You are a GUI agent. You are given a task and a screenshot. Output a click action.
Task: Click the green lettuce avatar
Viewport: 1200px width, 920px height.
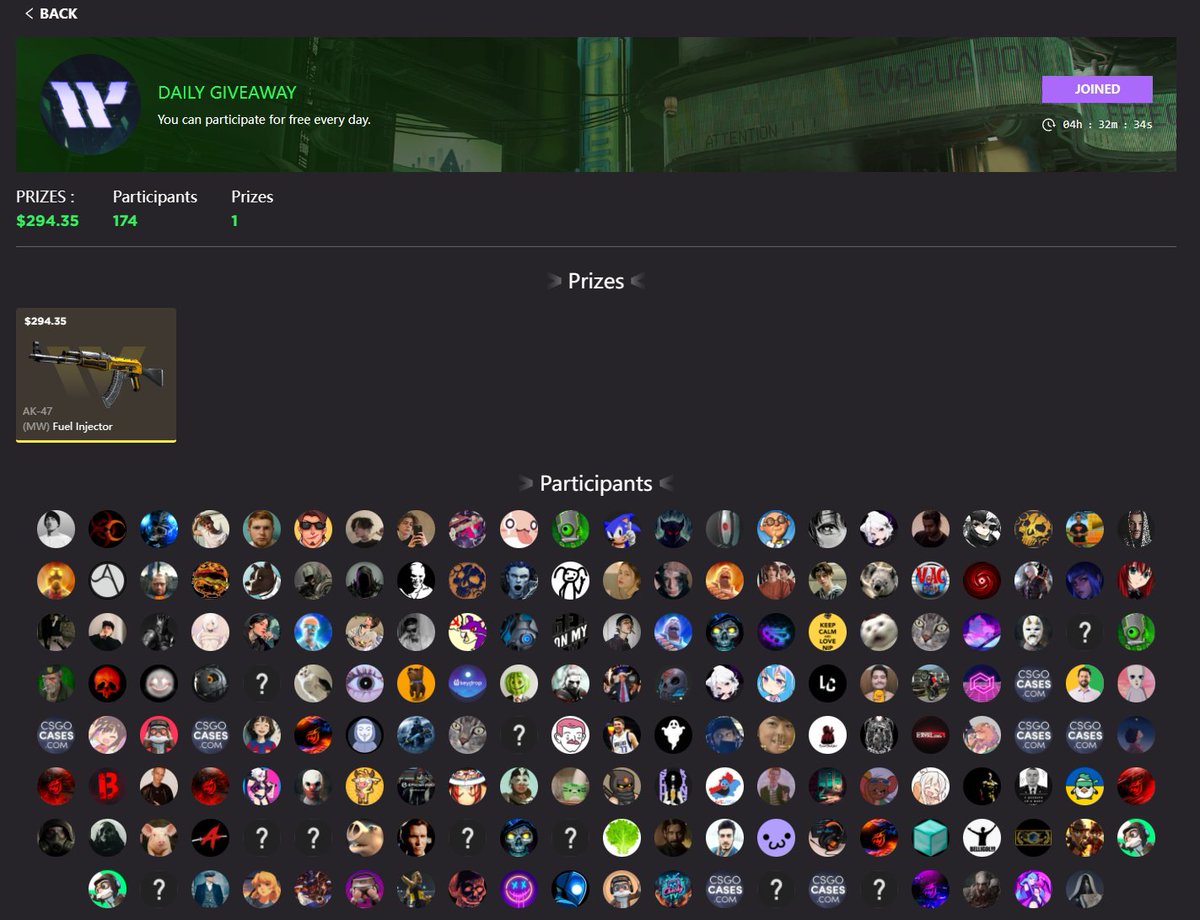point(622,839)
